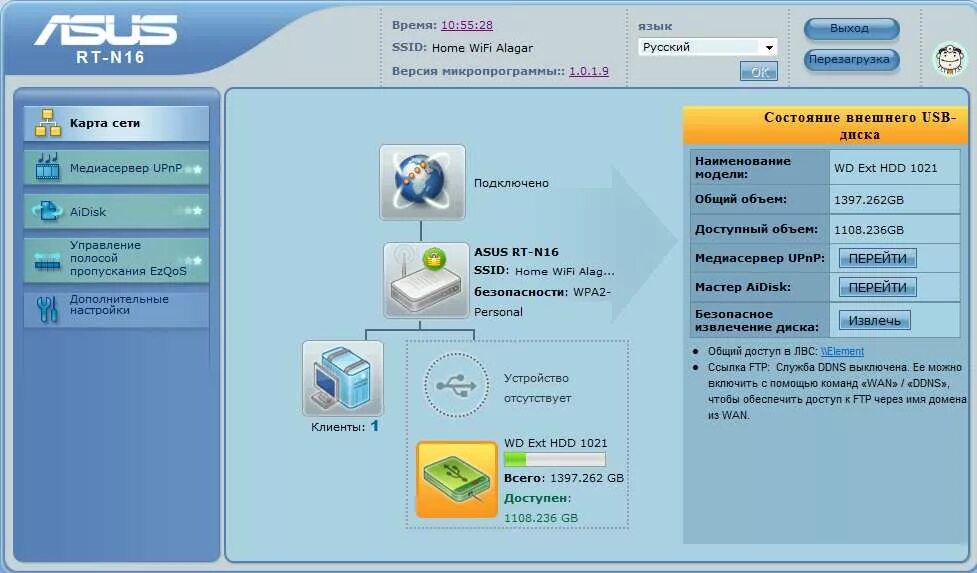This screenshot has height=573, width=977.
Task: Click the UPnP media server film icon
Action: [x=48, y=167]
